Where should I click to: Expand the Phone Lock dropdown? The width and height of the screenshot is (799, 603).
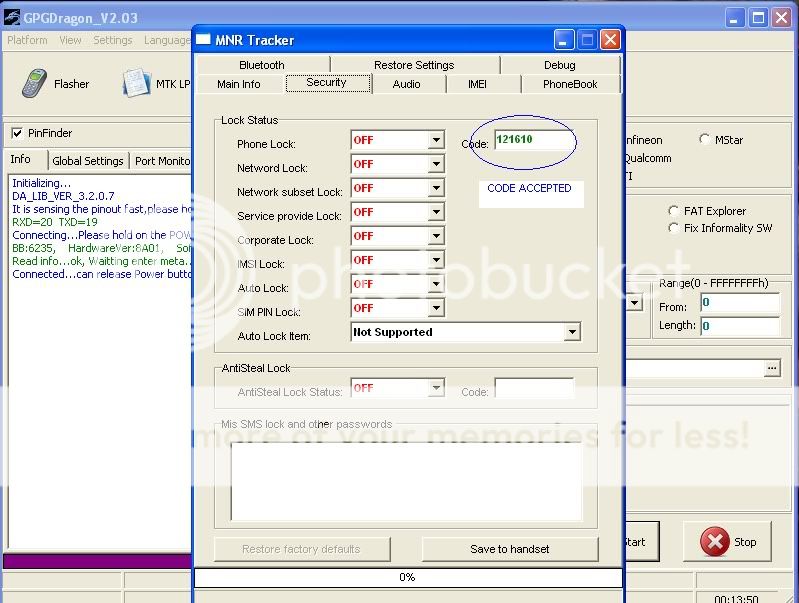pos(436,140)
